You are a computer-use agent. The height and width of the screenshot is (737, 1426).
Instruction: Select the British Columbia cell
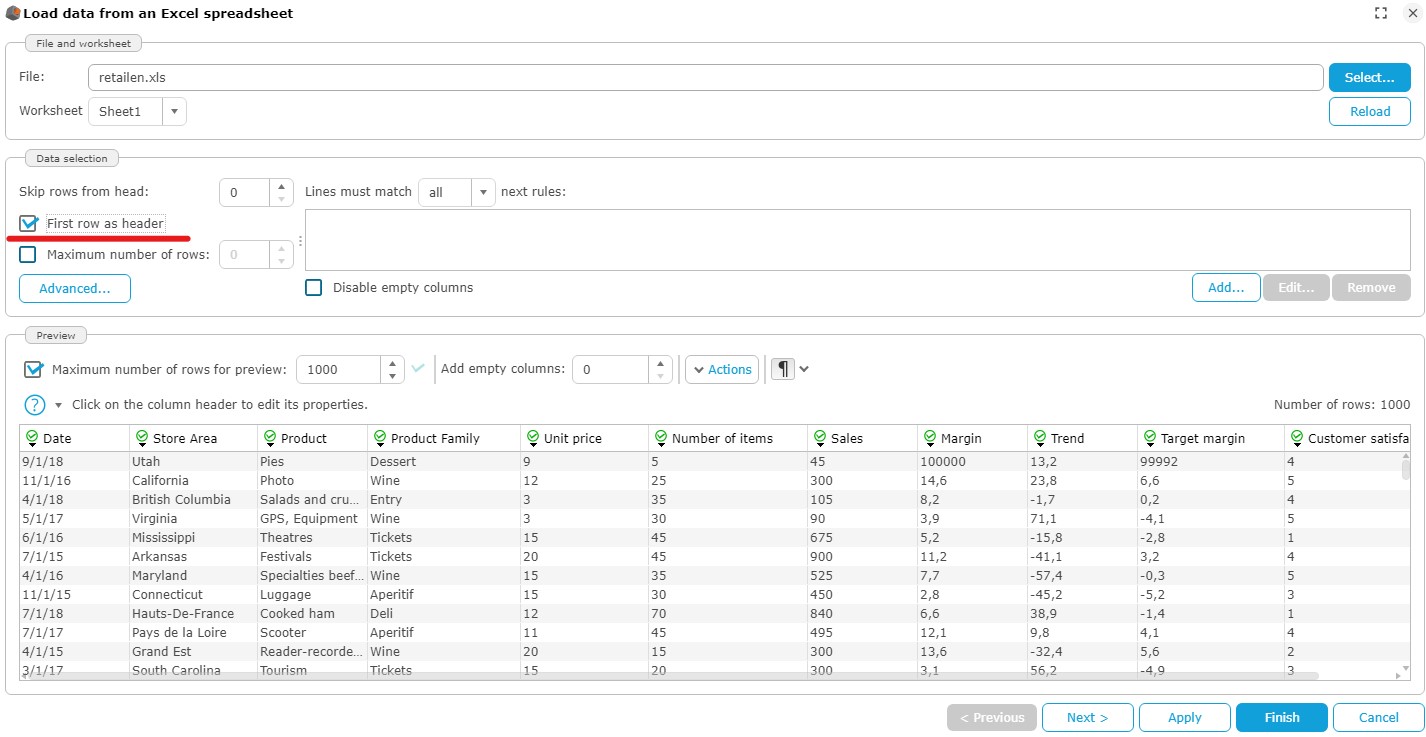click(x=193, y=500)
